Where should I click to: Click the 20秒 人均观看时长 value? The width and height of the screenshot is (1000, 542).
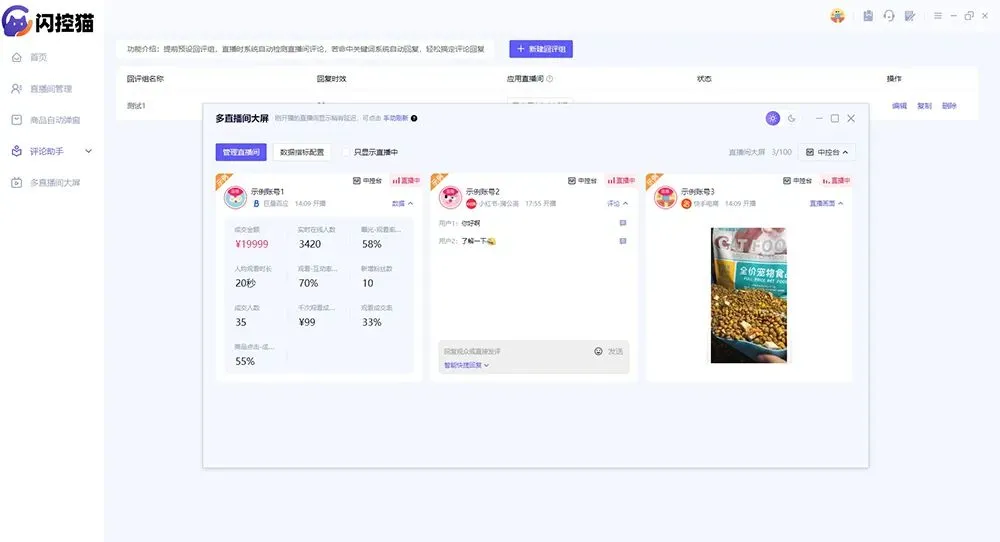pos(246,283)
